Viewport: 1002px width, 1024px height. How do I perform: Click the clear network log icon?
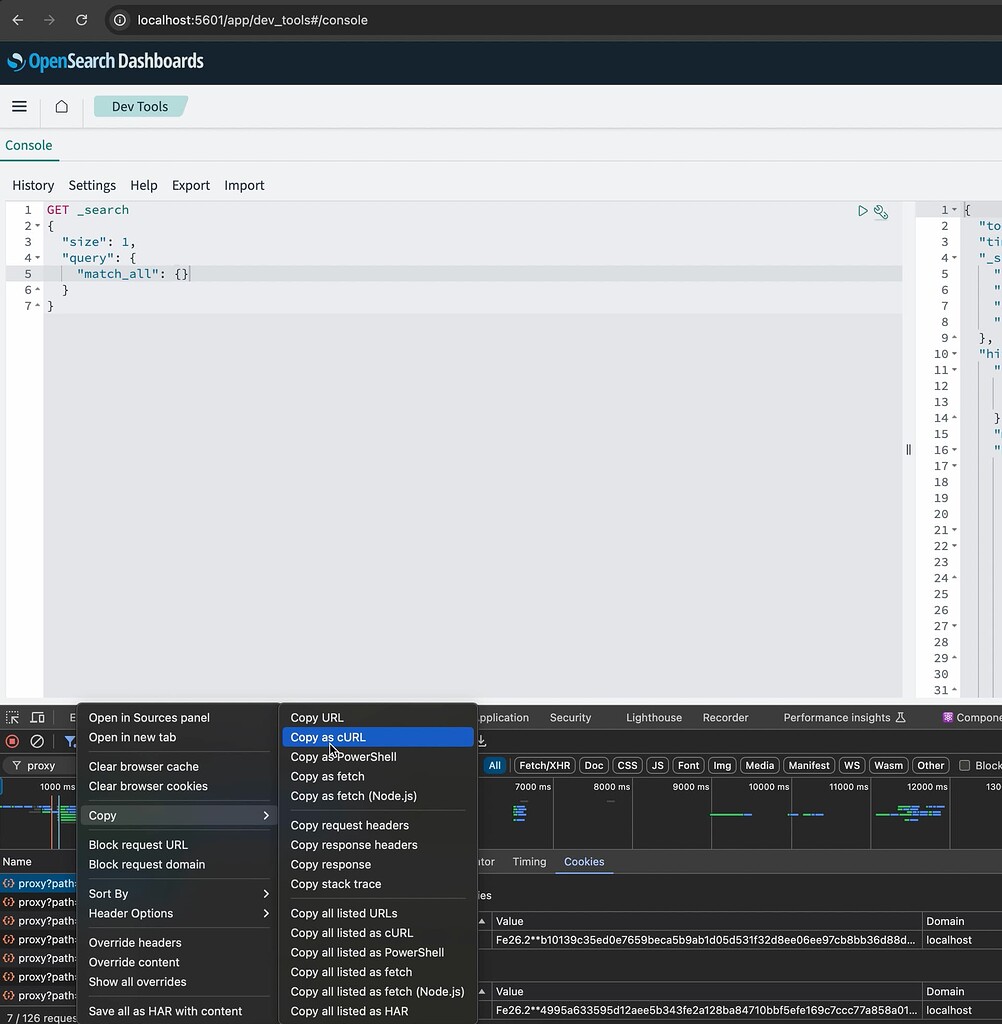click(x=37, y=741)
